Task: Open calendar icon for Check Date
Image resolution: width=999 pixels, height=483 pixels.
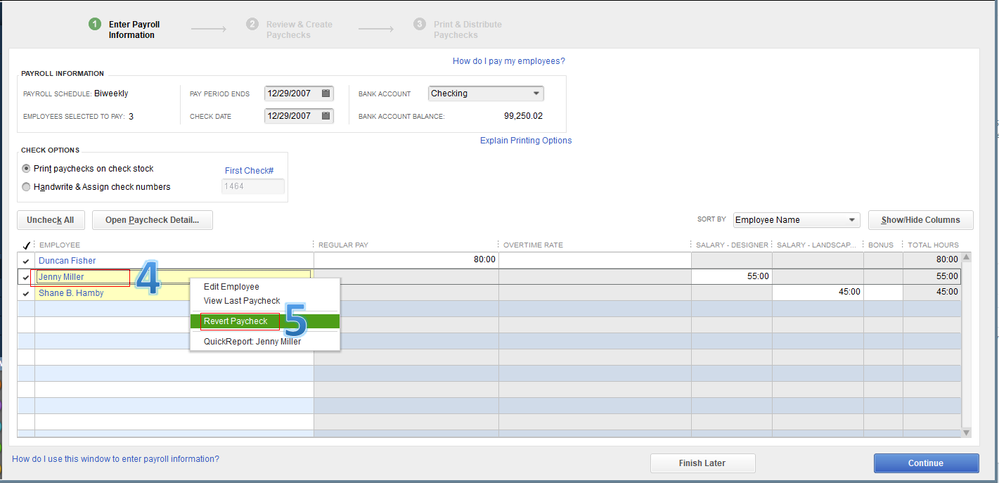Action: pyautogui.click(x=326, y=116)
